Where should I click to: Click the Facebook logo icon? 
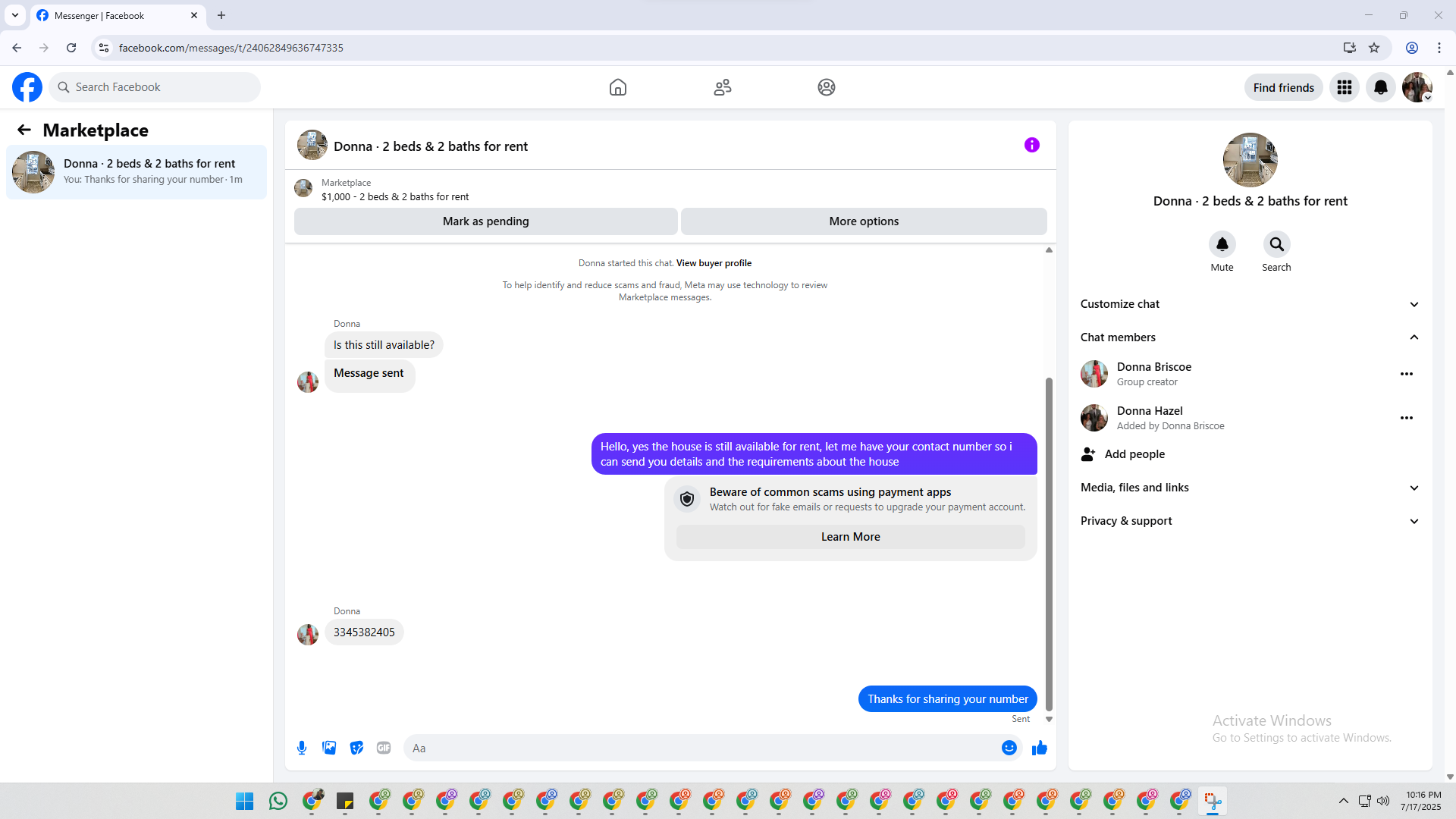[27, 87]
